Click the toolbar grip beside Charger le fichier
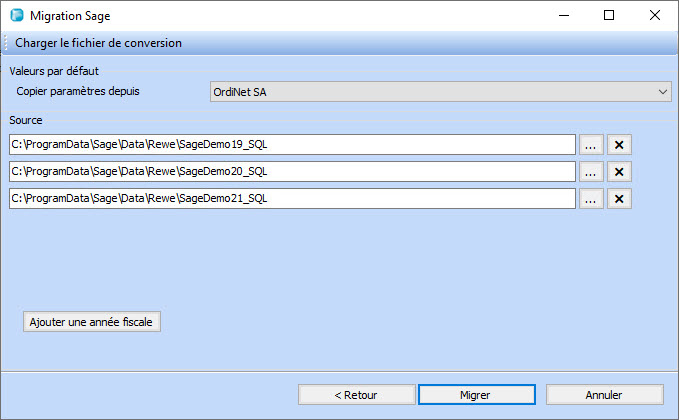 pyautogui.click(x=5, y=43)
